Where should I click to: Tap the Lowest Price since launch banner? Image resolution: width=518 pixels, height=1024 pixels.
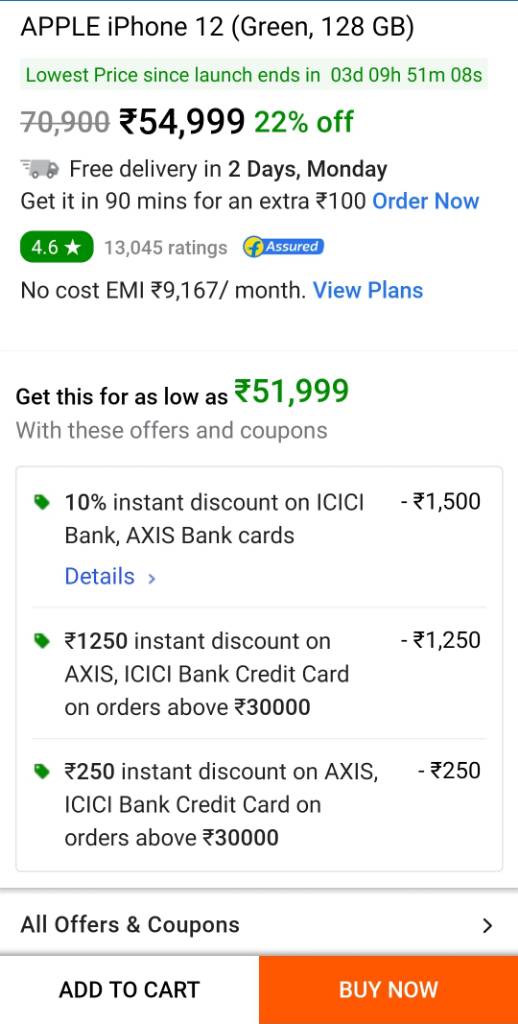click(253, 74)
